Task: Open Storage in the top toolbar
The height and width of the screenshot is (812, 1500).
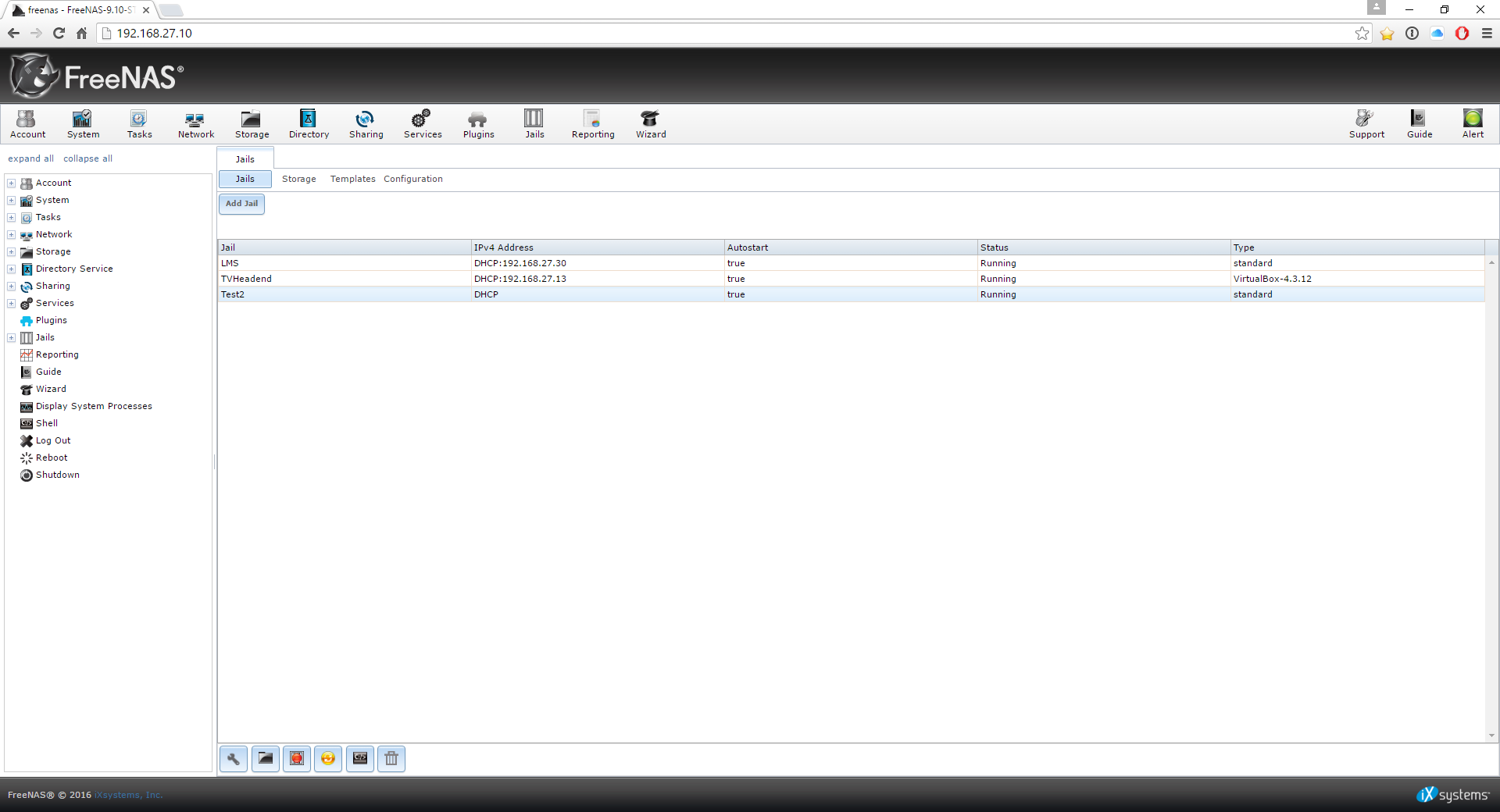Action: click(x=252, y=124)
